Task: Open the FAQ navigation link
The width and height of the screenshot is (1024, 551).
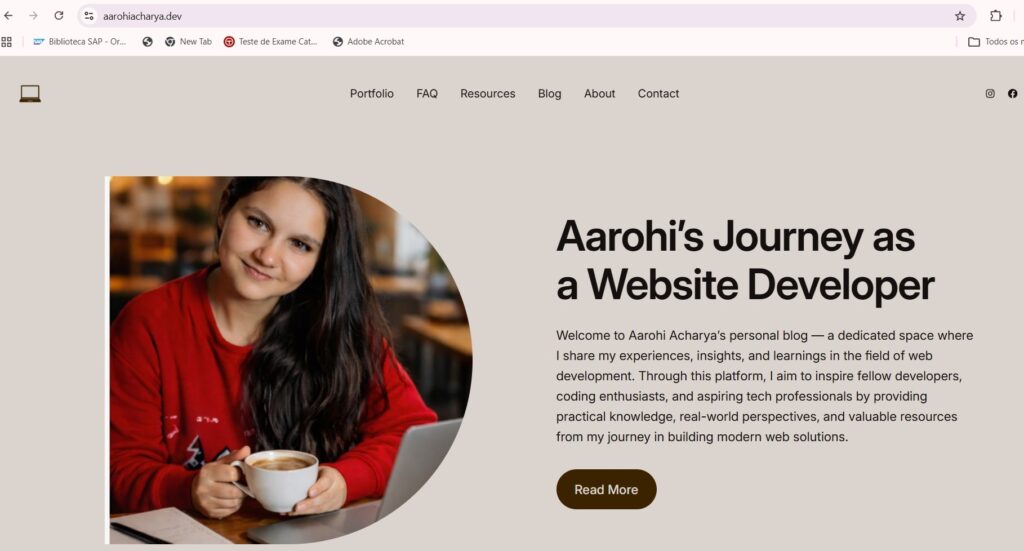Action: [427, 93]
